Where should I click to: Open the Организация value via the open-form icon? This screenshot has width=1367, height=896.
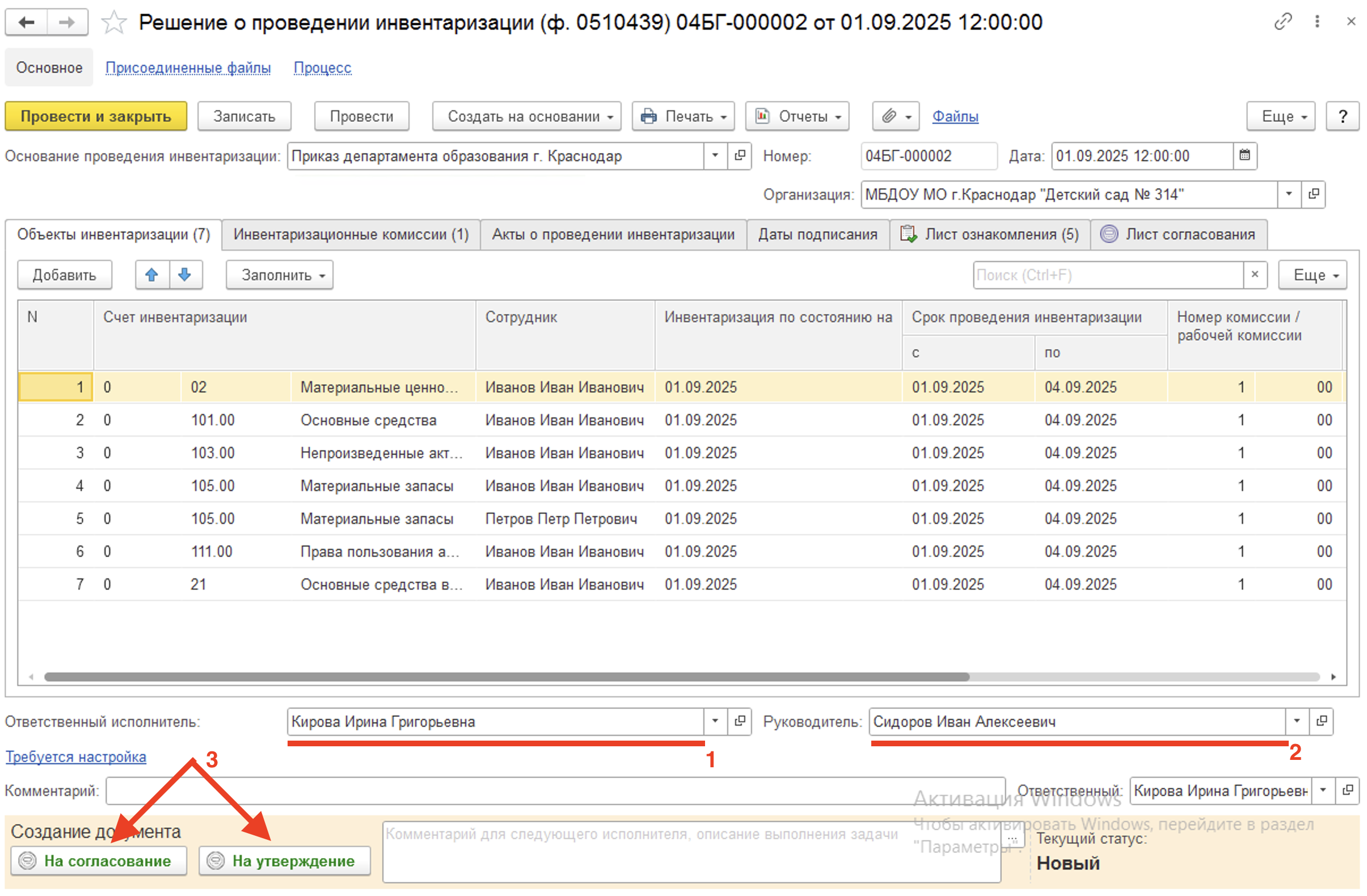coord(1313,195)
